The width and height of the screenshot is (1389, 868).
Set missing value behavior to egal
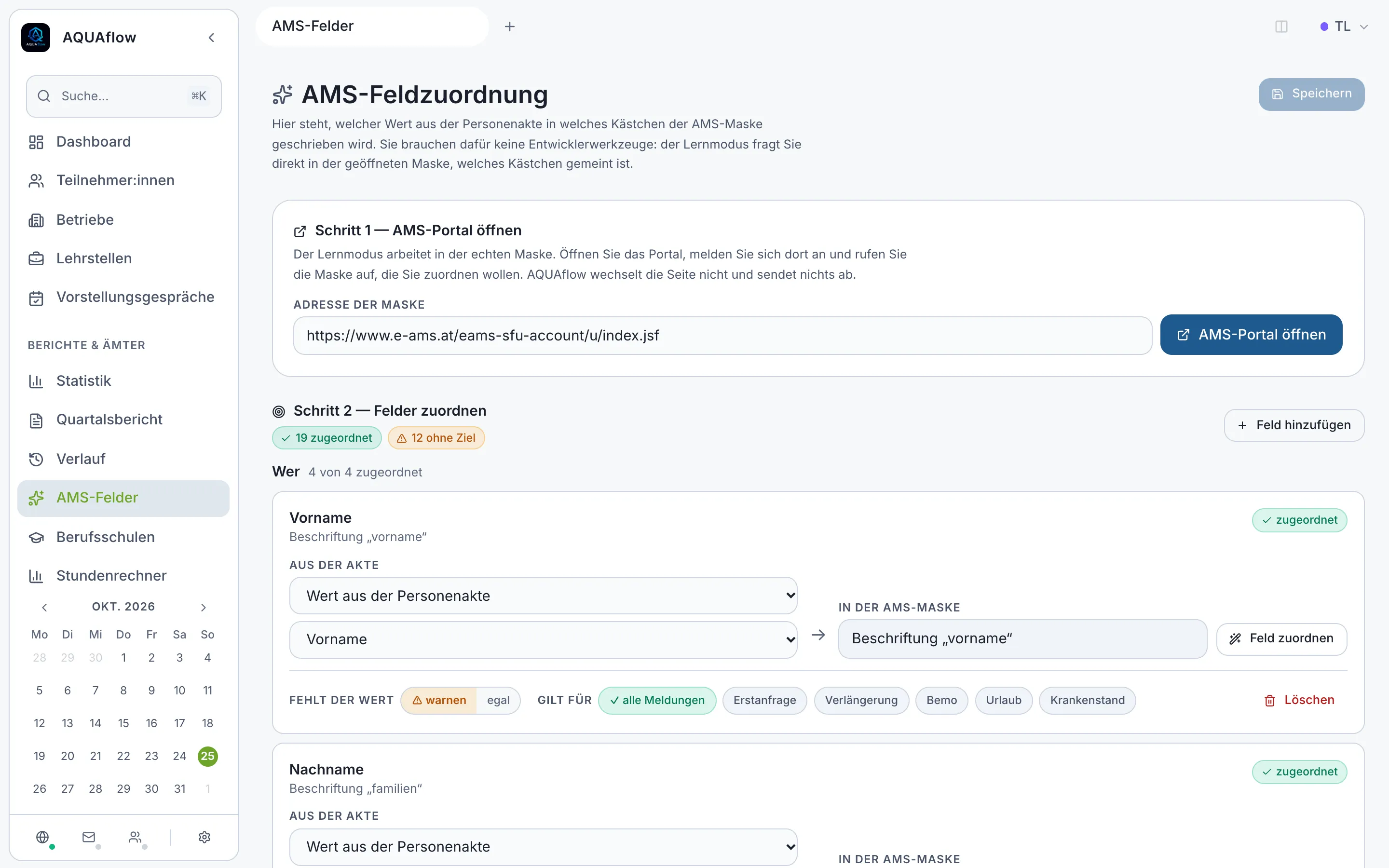pyautogui.click(x=498, y=700)
